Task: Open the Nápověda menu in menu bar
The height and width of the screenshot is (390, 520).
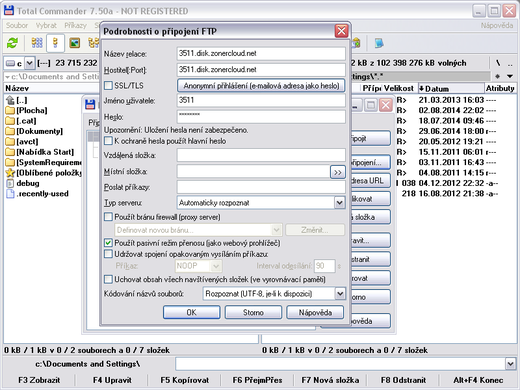Action: point(496,25)
